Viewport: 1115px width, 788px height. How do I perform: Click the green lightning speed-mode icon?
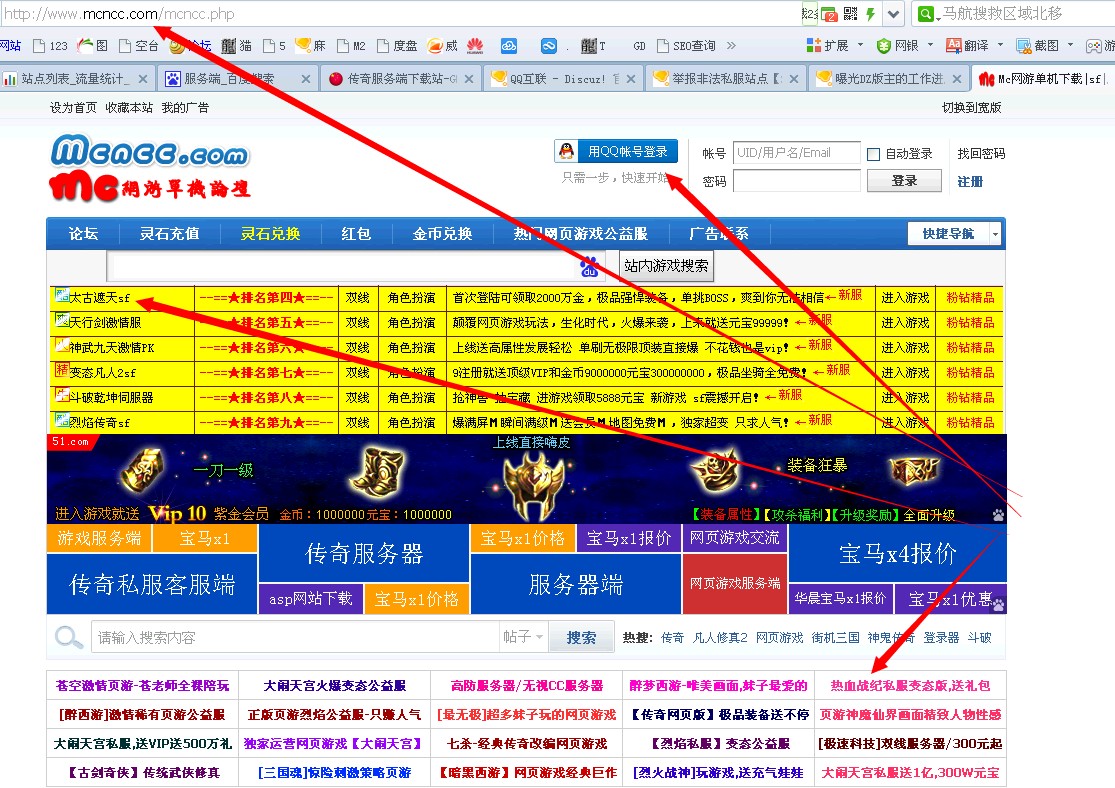pos(870,14)
